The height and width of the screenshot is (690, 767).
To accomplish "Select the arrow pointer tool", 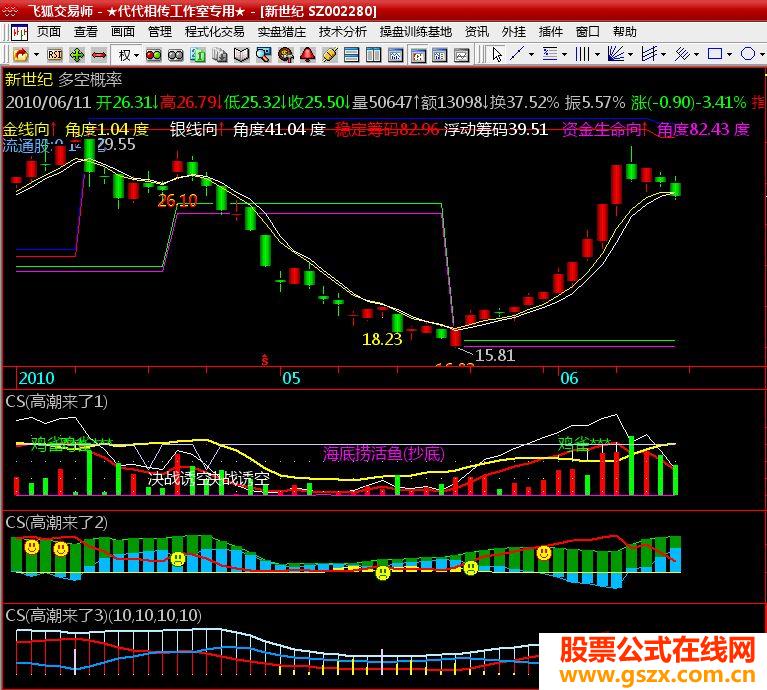I will coord(497,54).
